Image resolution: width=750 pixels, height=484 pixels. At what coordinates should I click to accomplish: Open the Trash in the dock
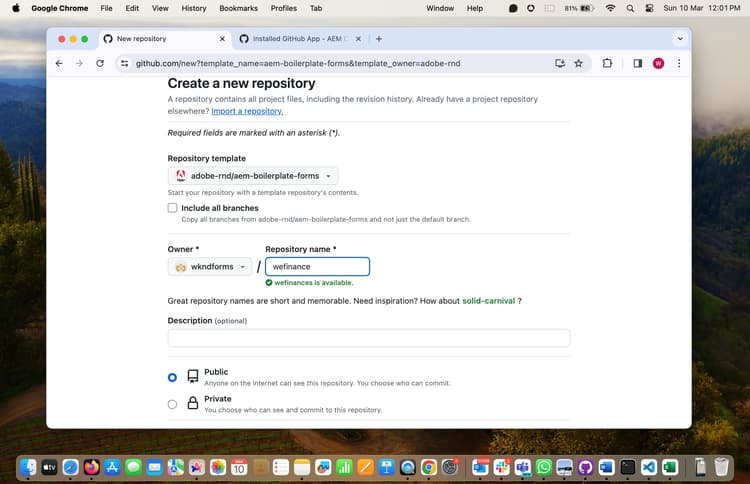[721, 467]
